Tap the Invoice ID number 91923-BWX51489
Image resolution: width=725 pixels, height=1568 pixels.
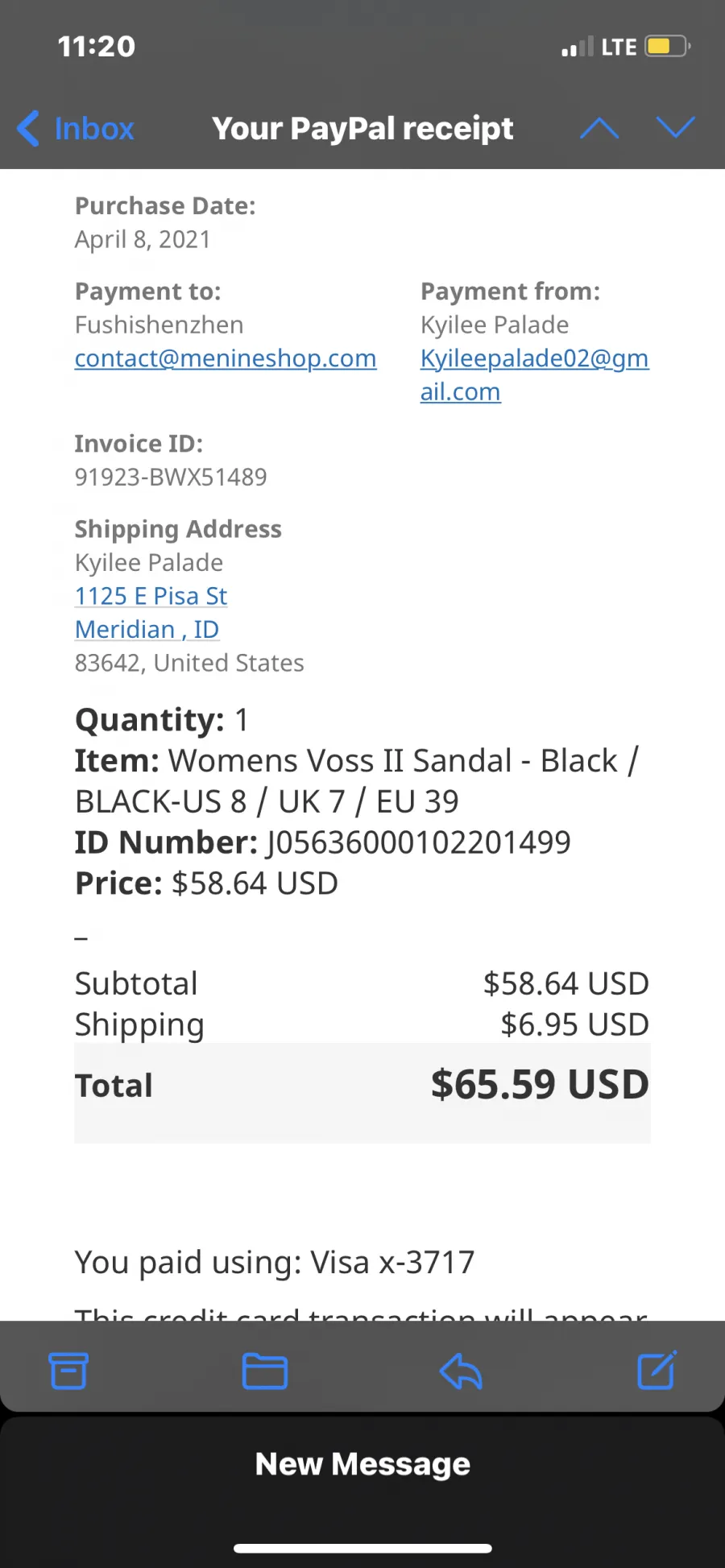pos(171,477)
